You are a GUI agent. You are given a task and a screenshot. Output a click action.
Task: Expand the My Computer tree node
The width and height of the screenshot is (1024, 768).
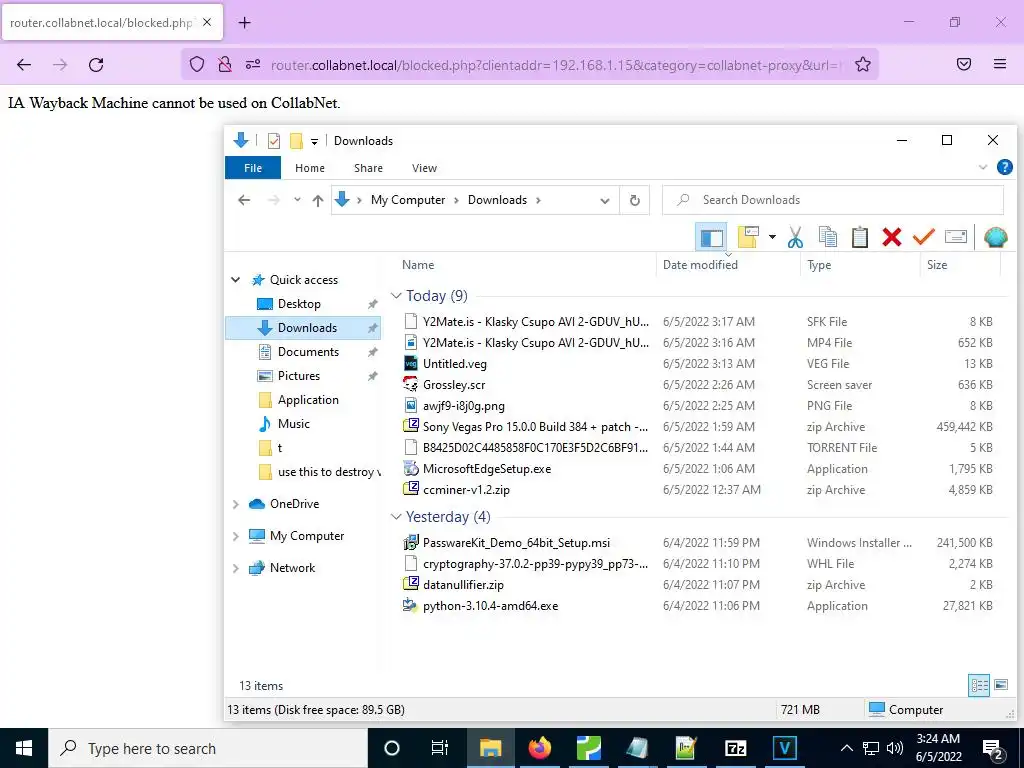[236, 536]
